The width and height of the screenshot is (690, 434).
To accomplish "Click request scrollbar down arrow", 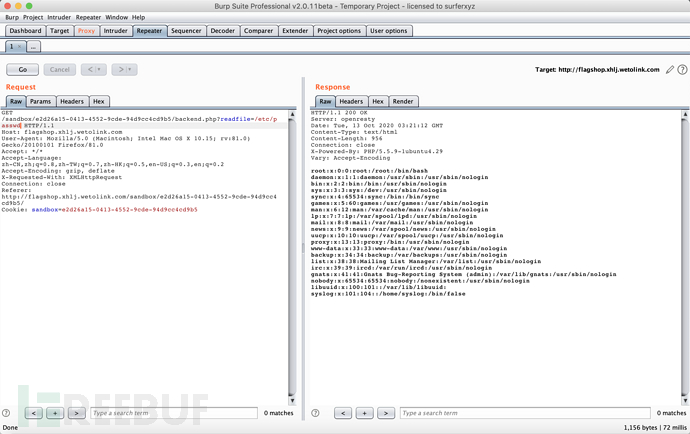I will (x=292, y=401).
